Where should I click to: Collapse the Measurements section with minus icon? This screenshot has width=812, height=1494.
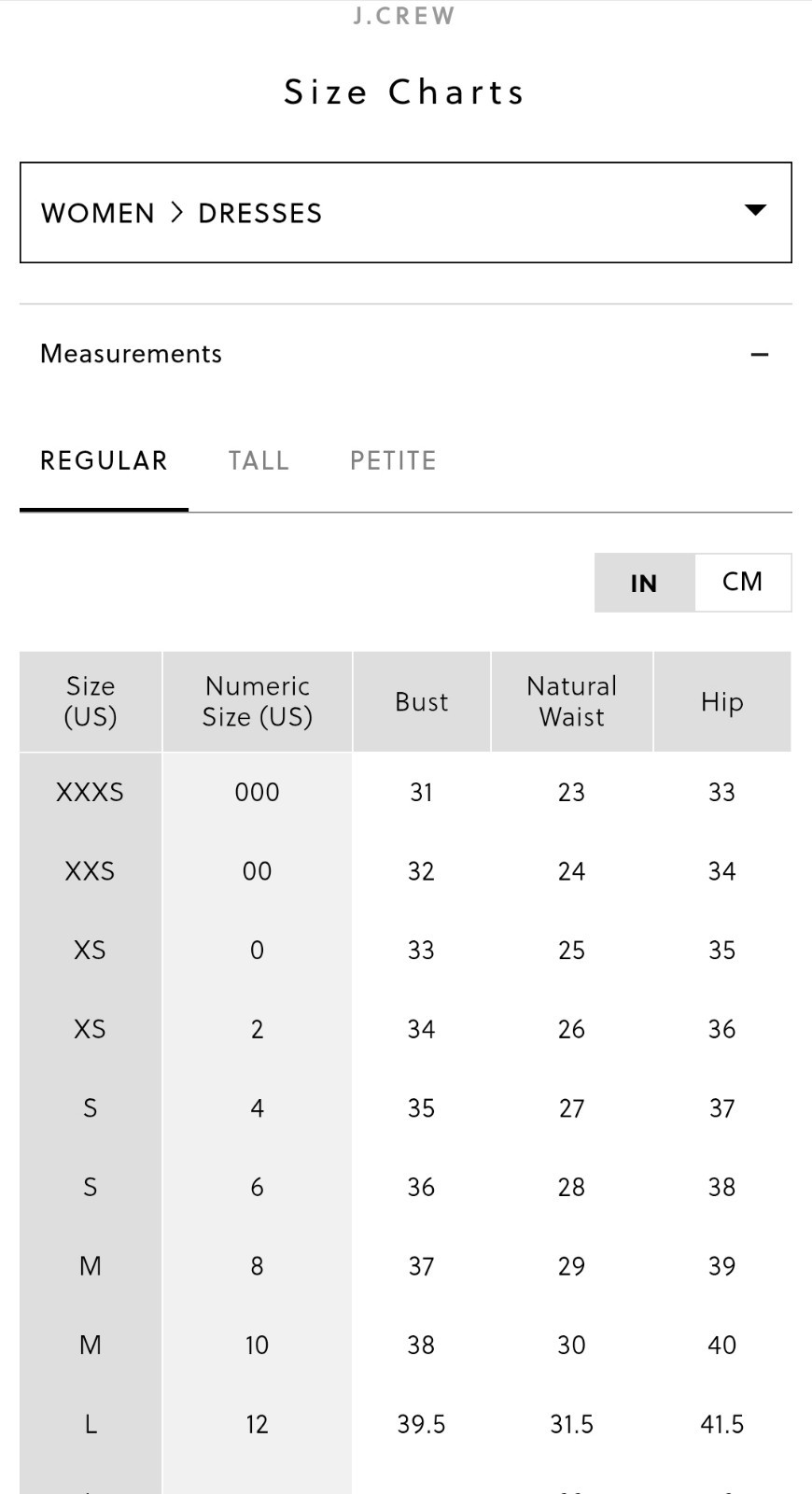[x=760, y=355]
